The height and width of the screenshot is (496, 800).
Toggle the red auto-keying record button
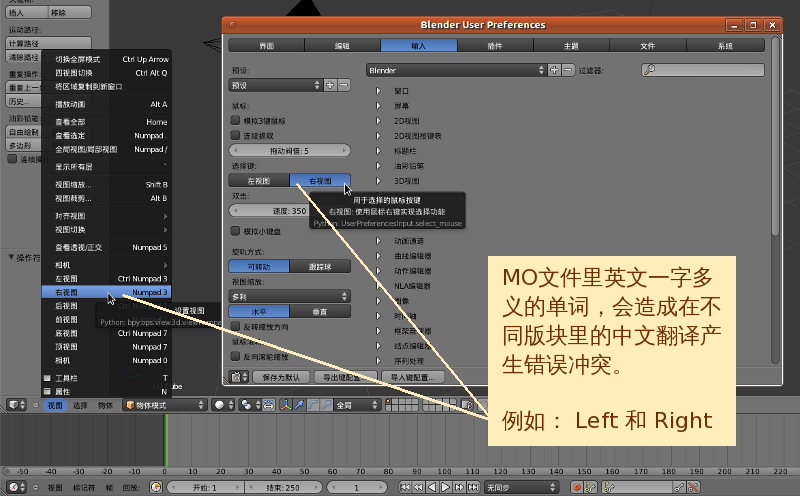click(x=577, y=487)
